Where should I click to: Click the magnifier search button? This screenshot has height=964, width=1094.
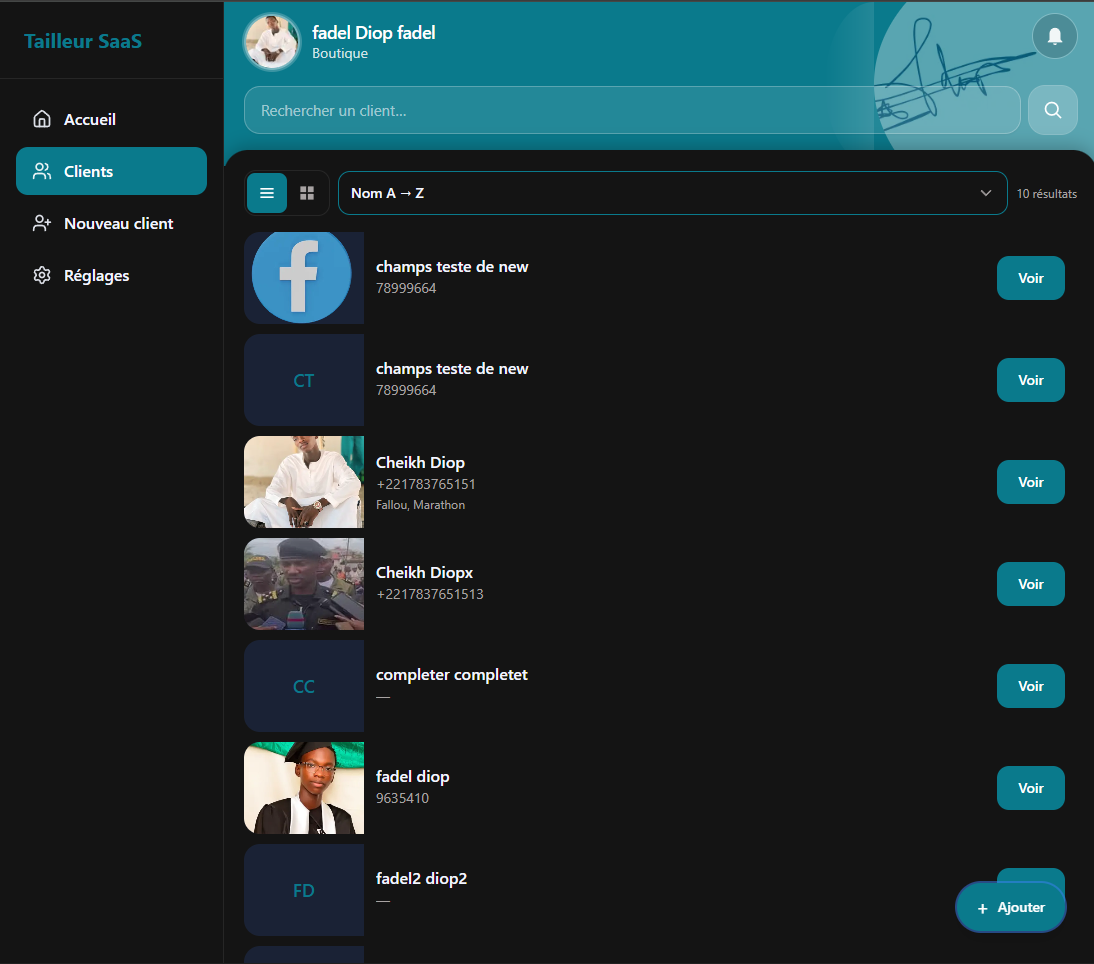click(x=1052, y=110)
